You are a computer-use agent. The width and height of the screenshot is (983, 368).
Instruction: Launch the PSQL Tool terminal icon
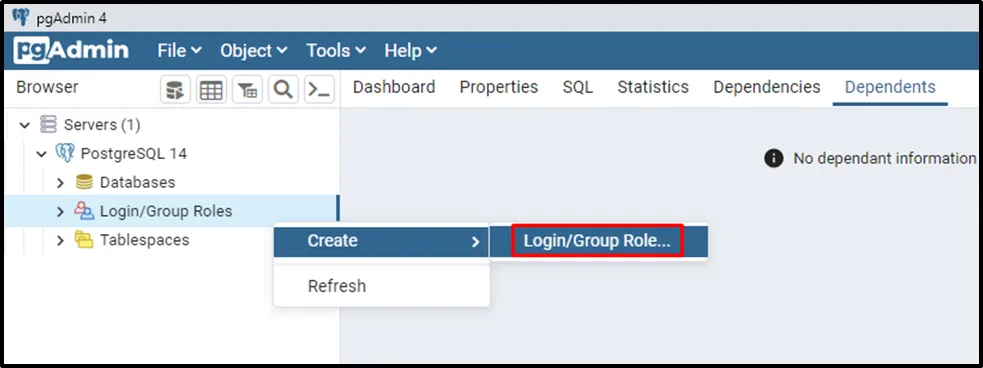pos(320,90)
